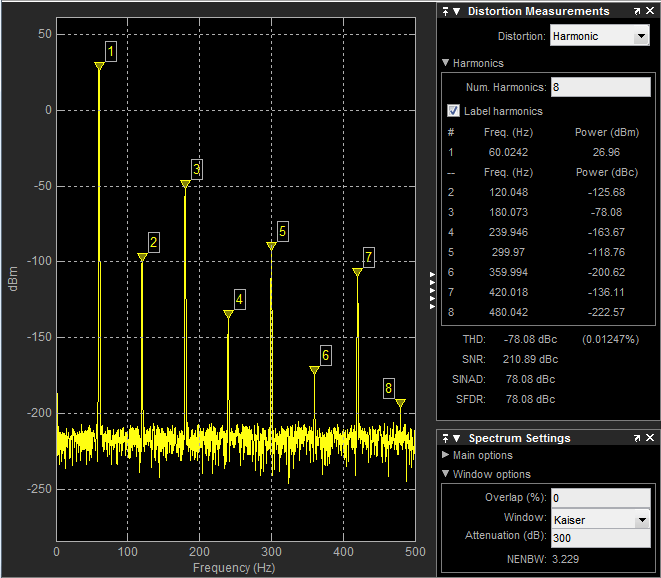This screenshot has height=578, width=661.
Task: Click harmonic marker 1 label on plot
Action: tap(110, 51)
